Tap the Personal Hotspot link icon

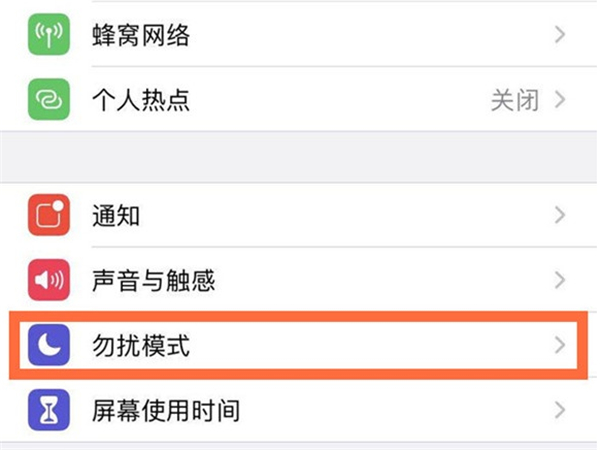coord(47,100)
